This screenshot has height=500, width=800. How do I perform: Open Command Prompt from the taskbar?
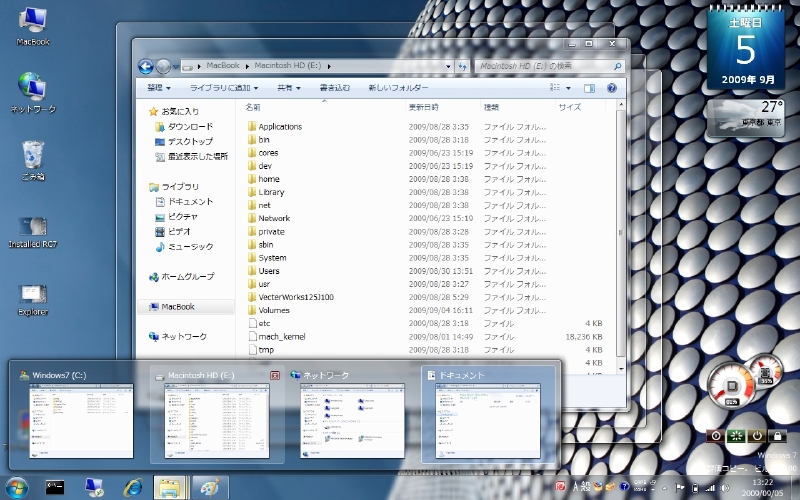[55, 488]
